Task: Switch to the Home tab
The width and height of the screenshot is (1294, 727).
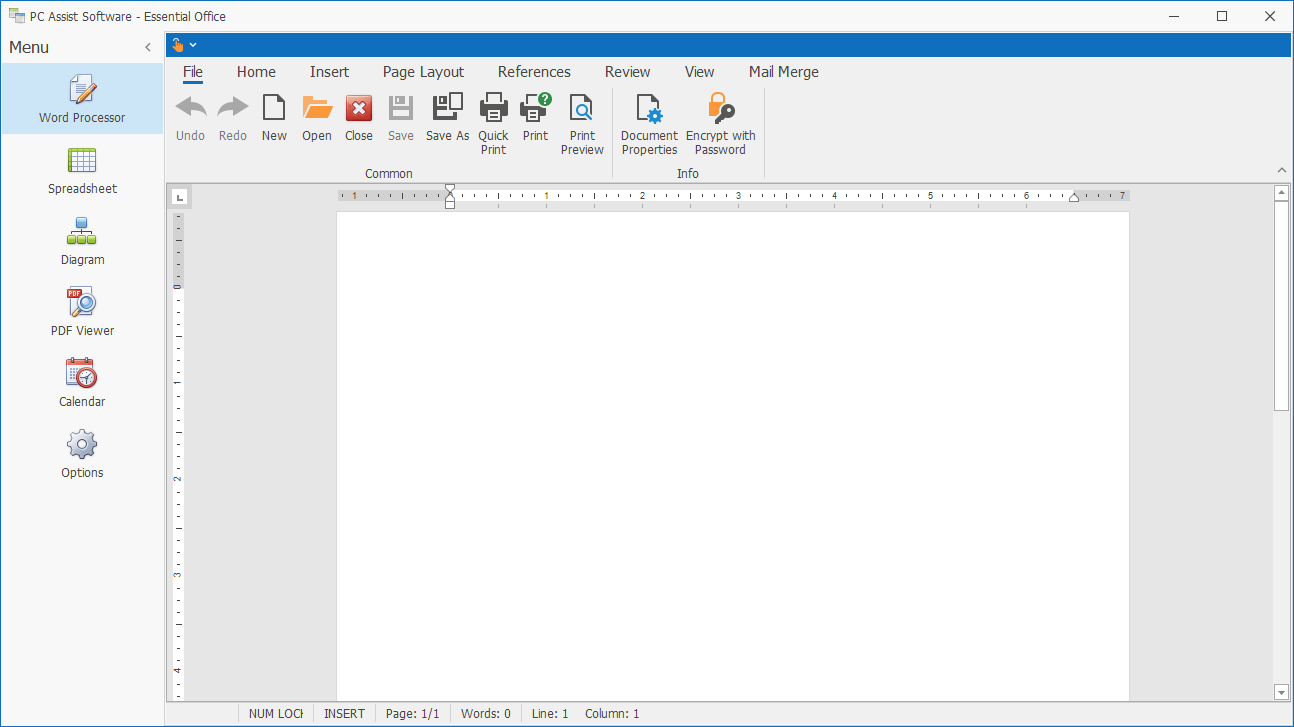Action: (256, 72)
